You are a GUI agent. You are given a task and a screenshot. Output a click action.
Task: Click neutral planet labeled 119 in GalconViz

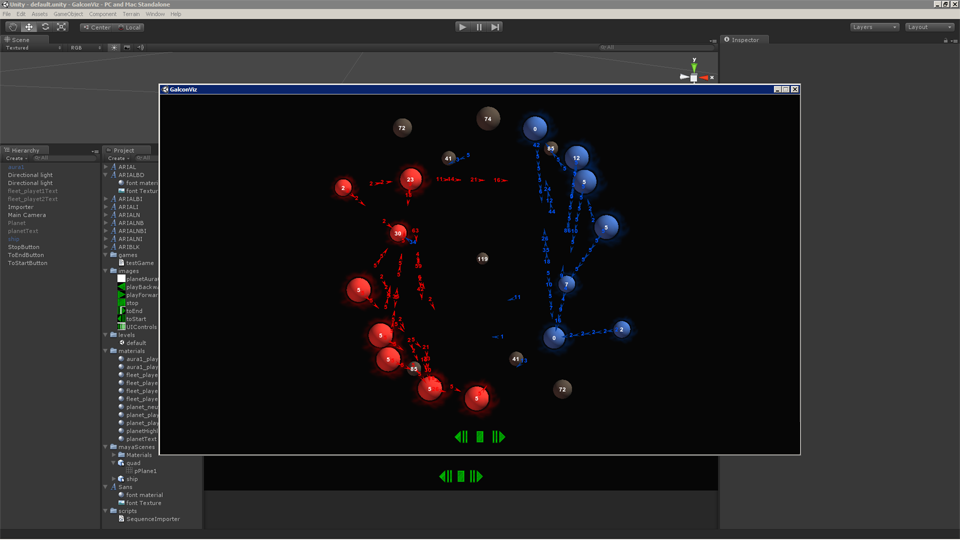(482, 259)
